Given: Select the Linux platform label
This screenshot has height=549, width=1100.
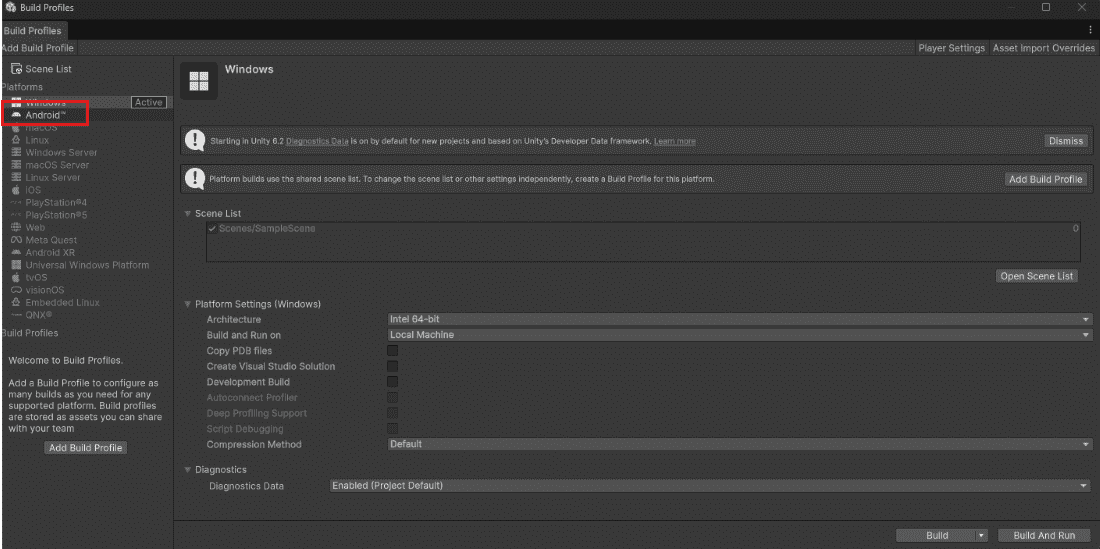Looking at the screenshot, I should click(37, 140).
